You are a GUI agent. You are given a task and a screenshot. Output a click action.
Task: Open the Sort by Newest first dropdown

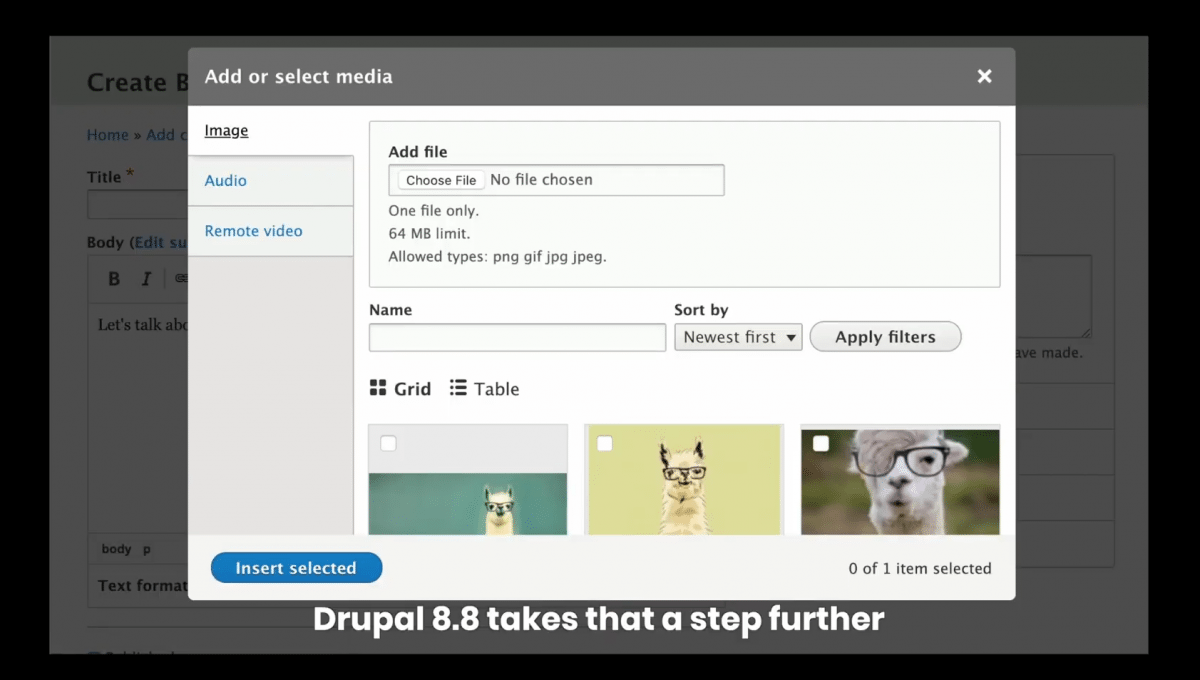click(x=738, y=337)
